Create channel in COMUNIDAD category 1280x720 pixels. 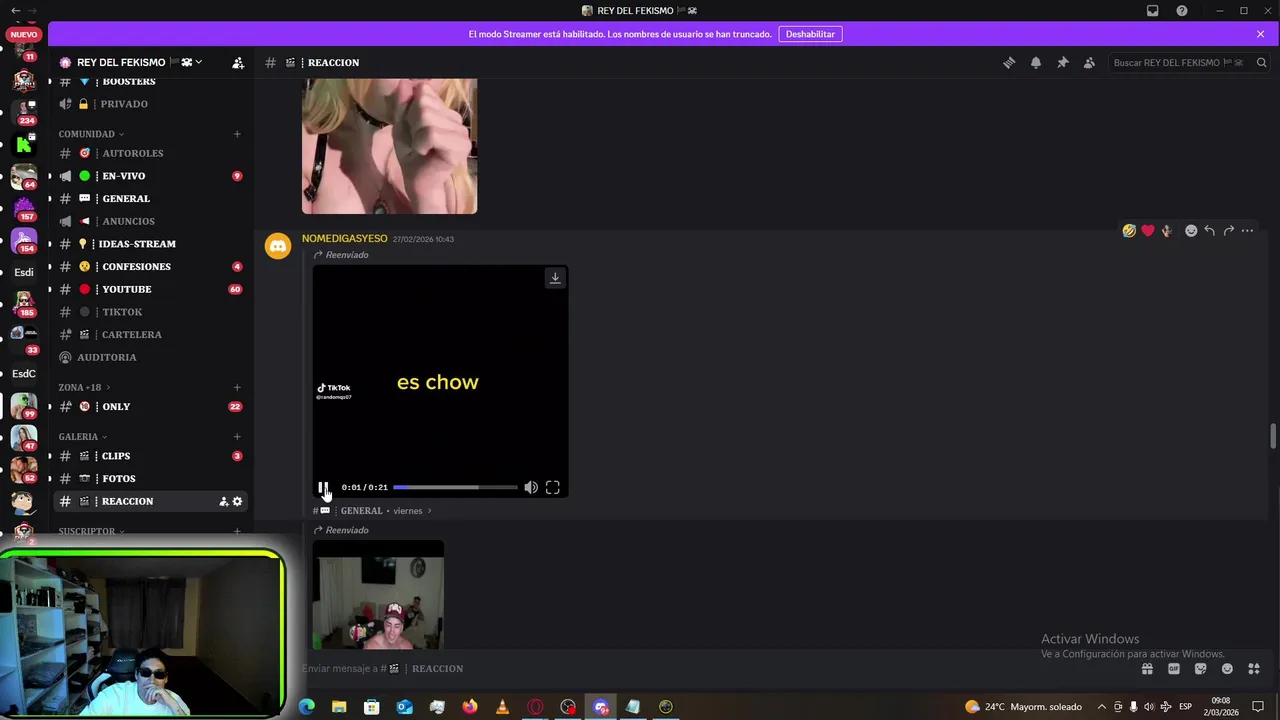(237, 134)
